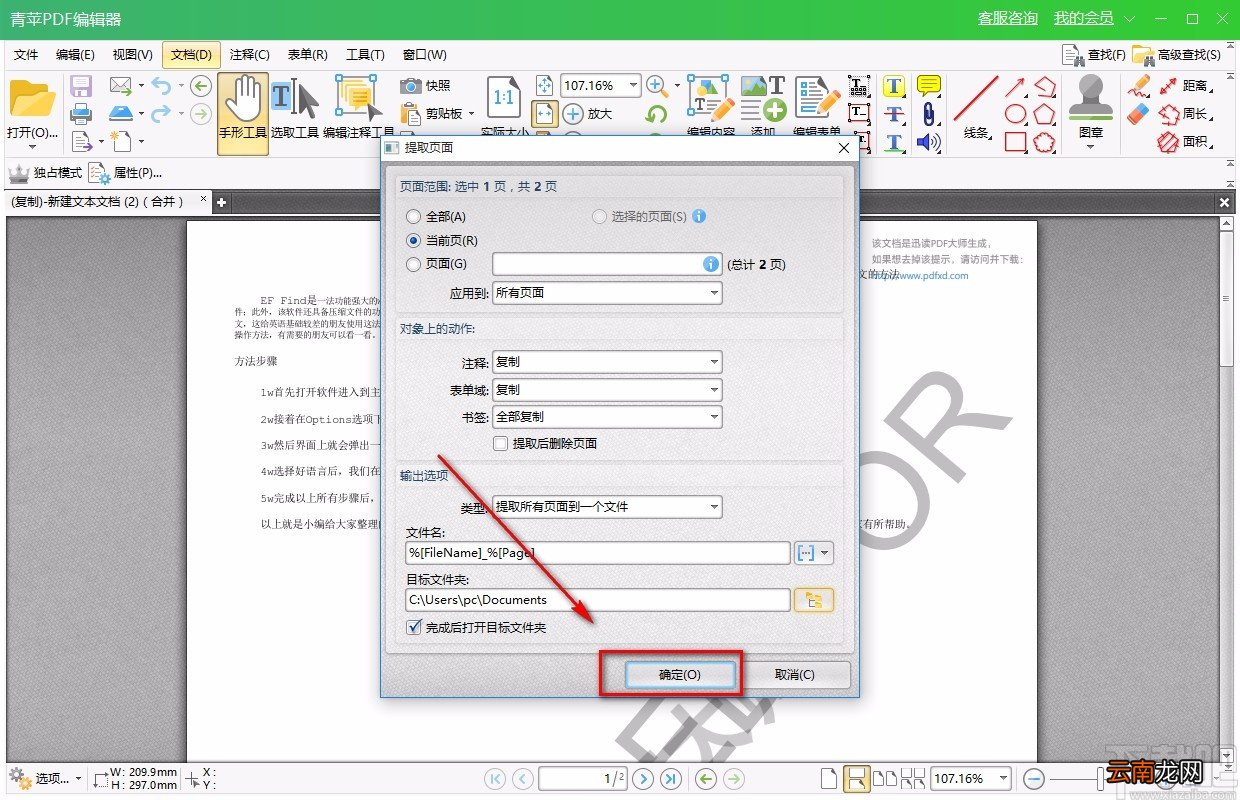This screenshot has height=800, width=1240.
Task: Select the rectangle shape tool
Action: tap(1015, 142)
